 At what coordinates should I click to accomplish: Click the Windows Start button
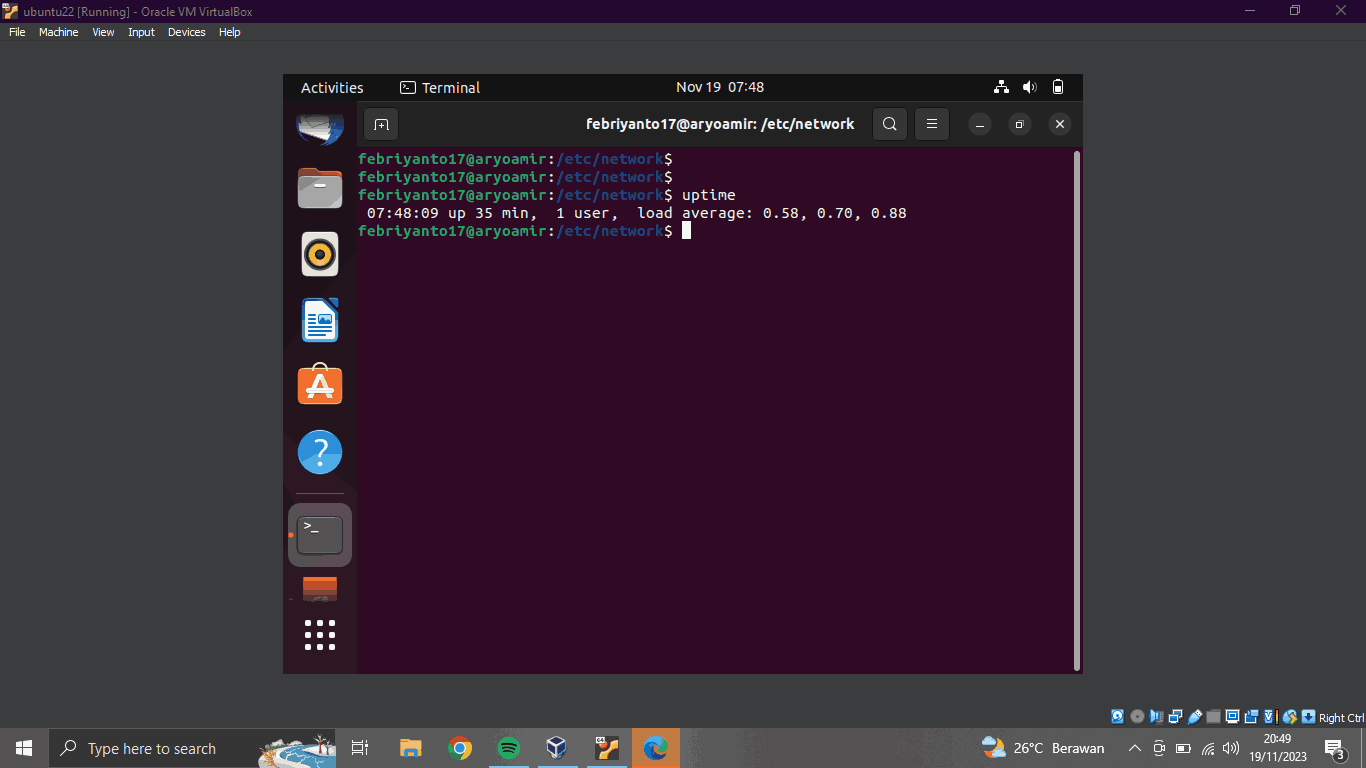click(24, 748)
